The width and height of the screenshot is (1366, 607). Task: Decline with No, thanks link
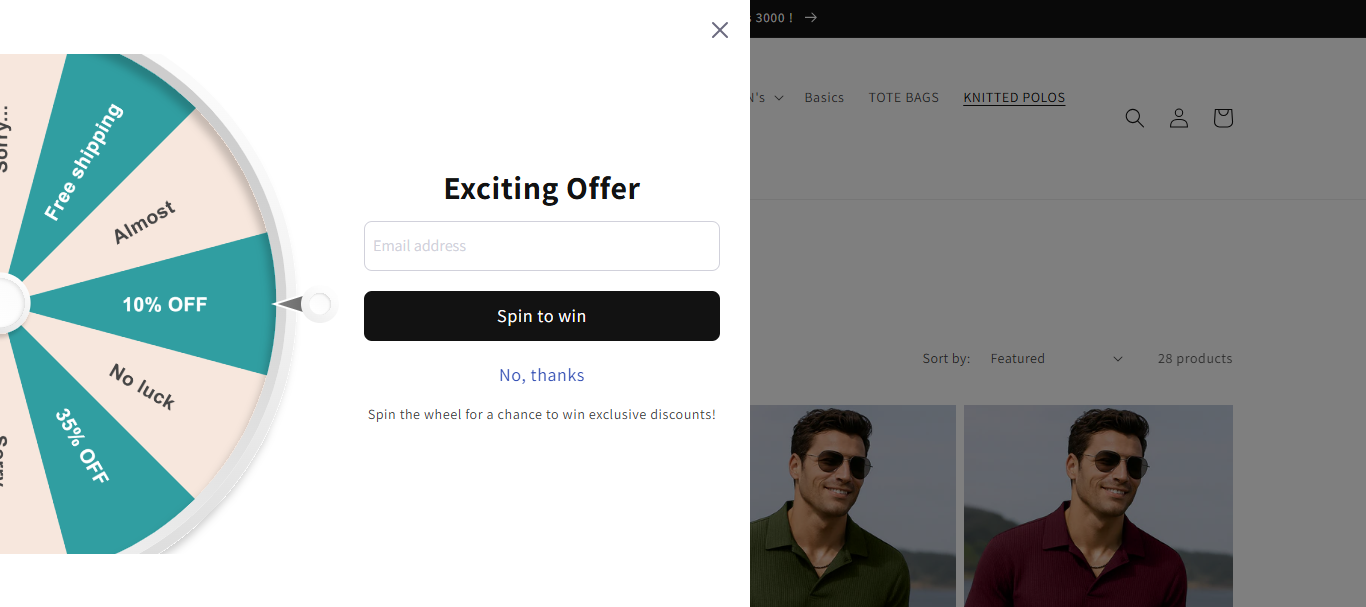point(542,375)
